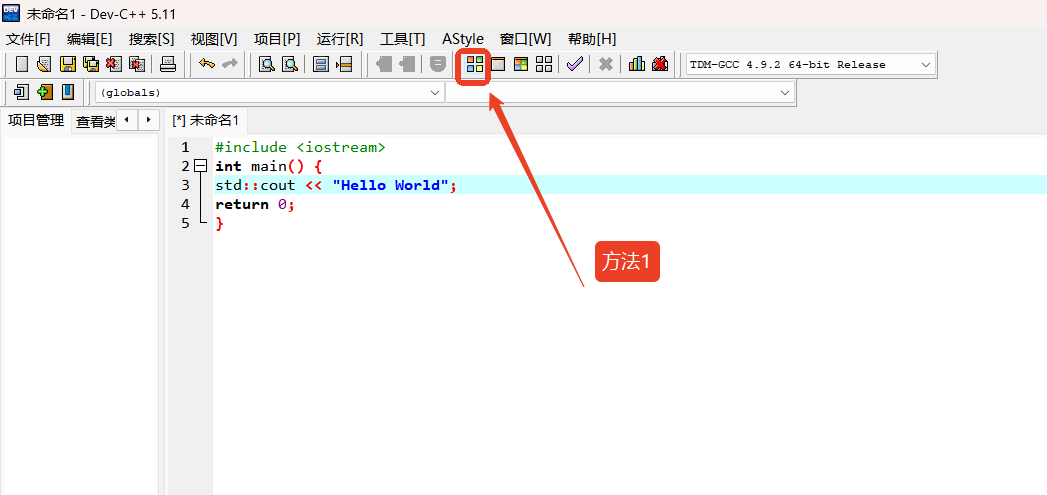1047x495 pixels.
Task: Compile the code with four-color squares icon
Action: [x=475, y=64]
